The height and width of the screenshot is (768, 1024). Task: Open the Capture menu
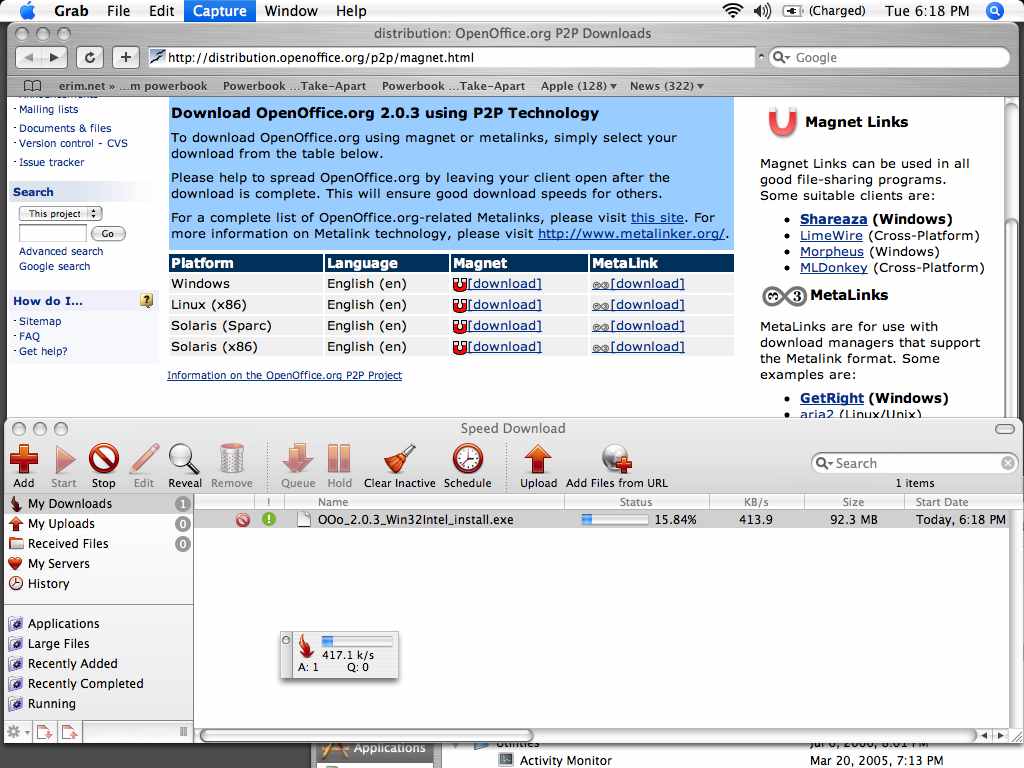point(219,10)
